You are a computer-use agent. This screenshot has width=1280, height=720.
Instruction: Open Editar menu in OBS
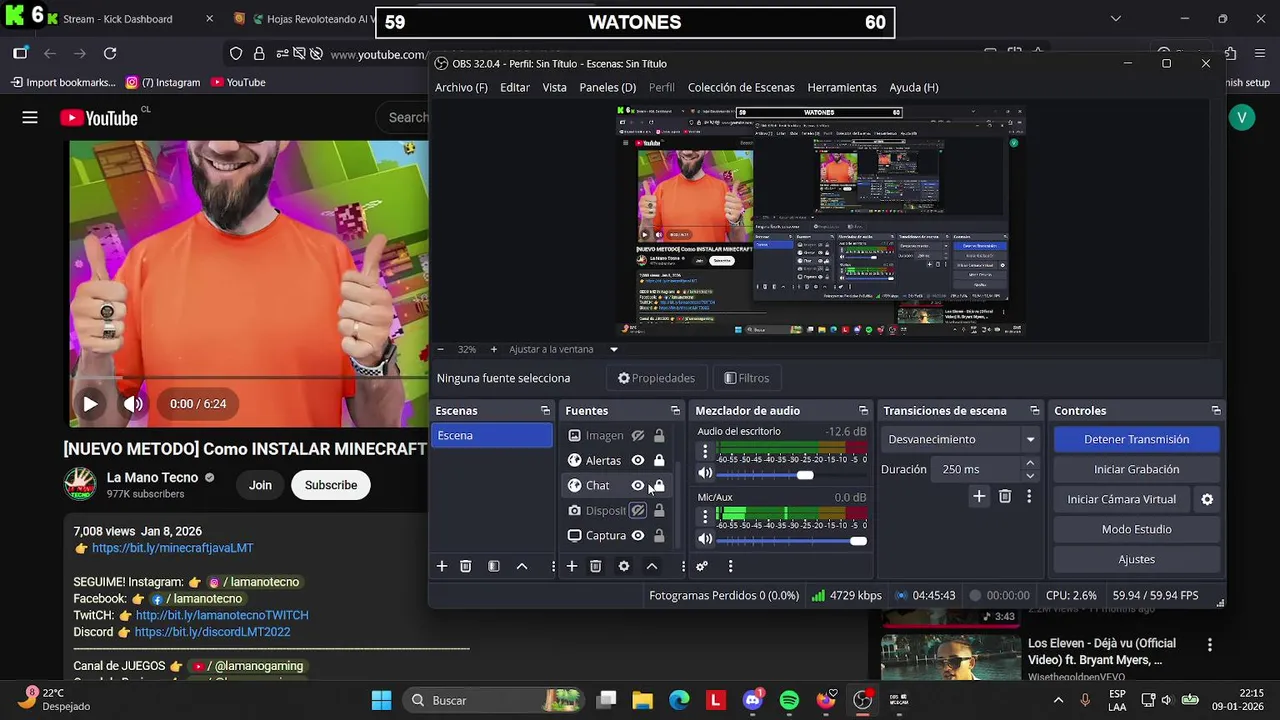pos(515,87)
